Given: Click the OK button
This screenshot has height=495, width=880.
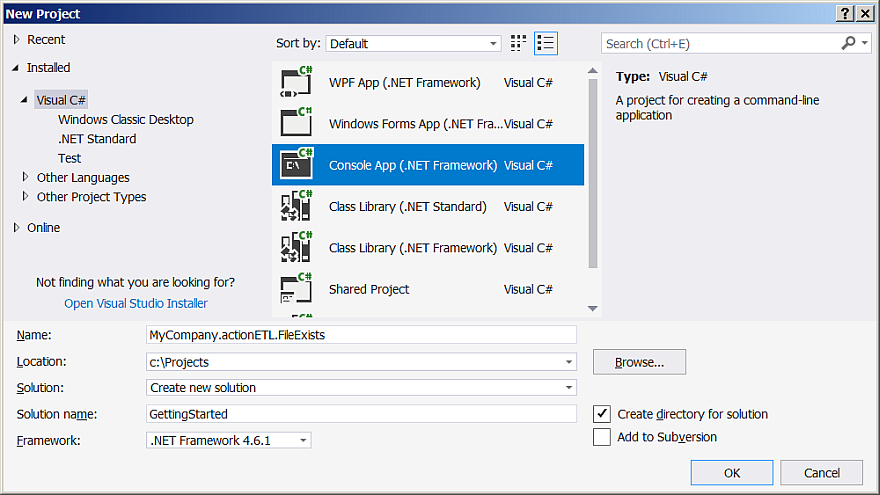Looking at the screenshot, I should pyautogui.click(x=732, y=473).
